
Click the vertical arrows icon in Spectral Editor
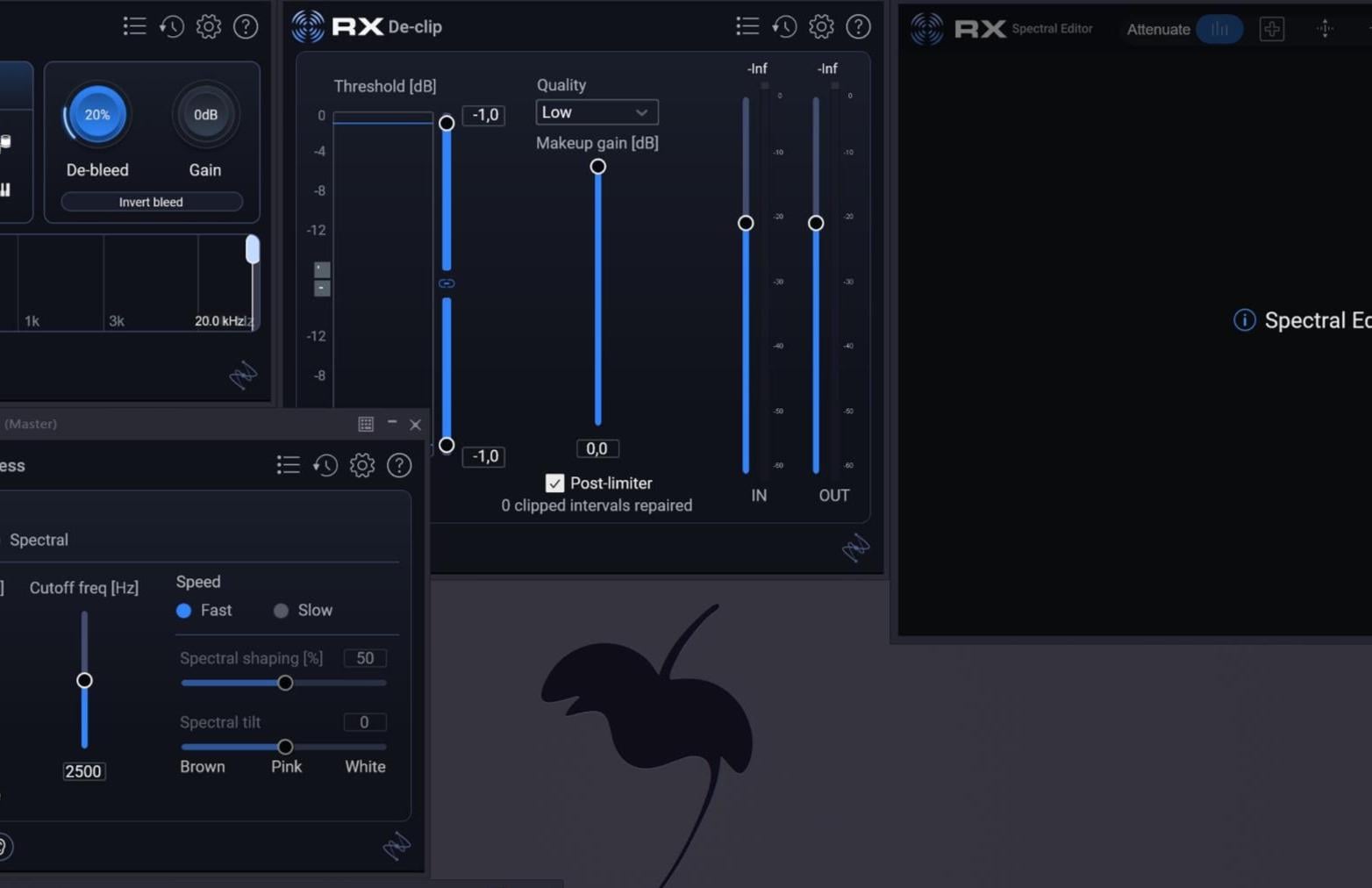point(1325,29)
